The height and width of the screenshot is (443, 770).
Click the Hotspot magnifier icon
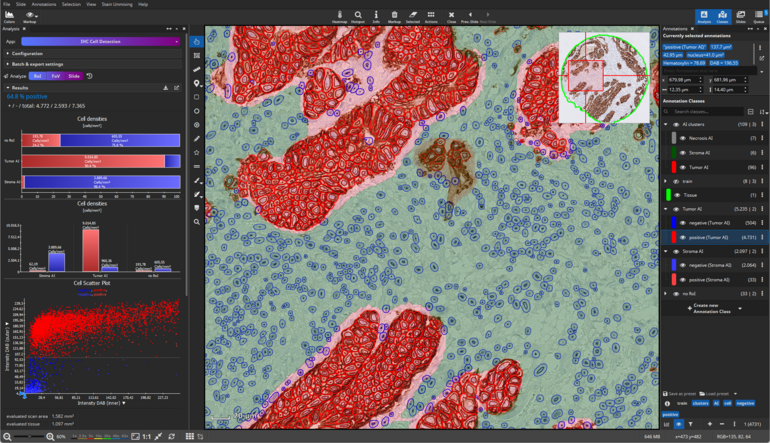[x=359, y=15]
